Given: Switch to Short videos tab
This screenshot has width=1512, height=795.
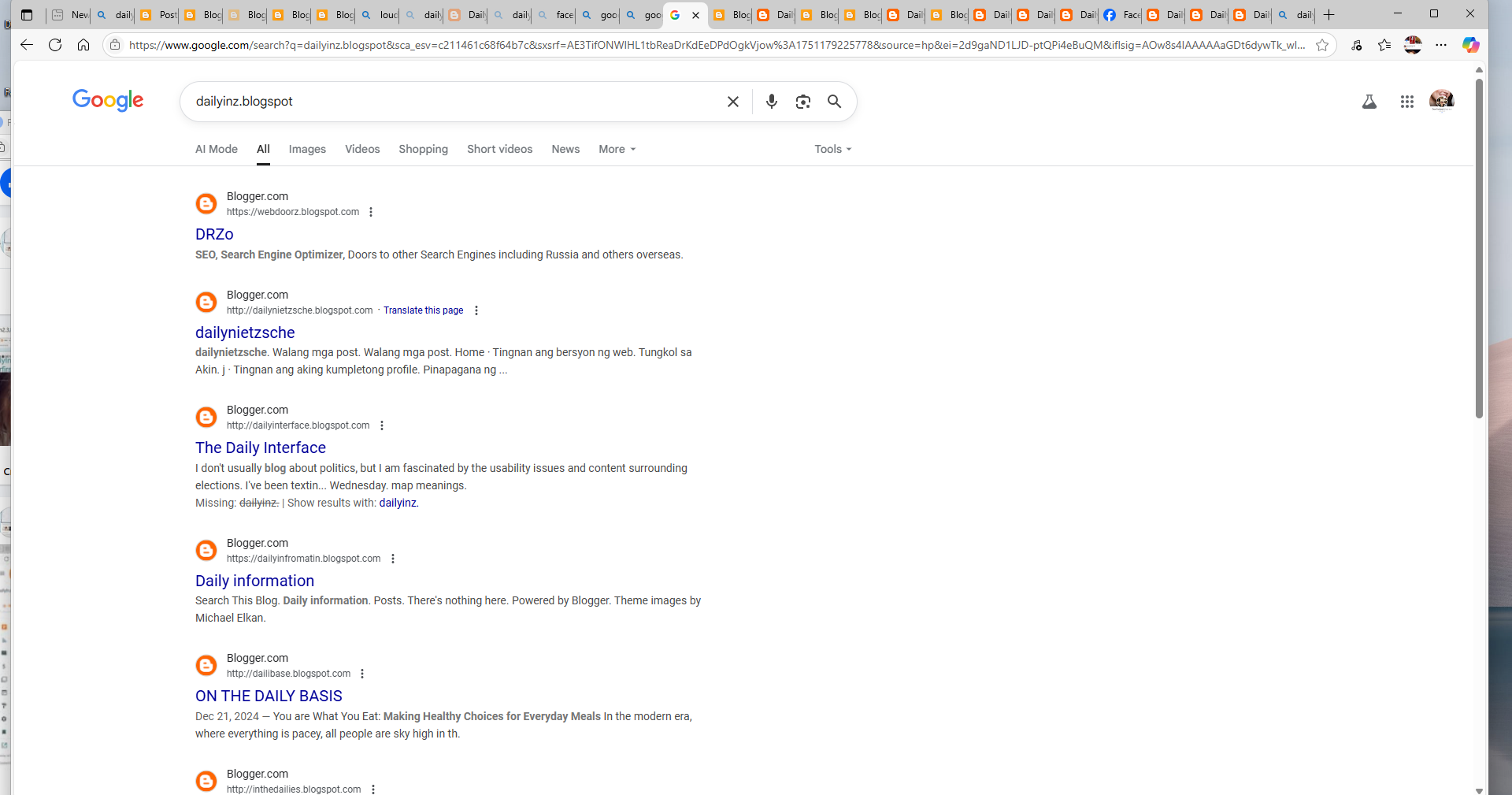Looking at the screenshot, I should 499,149.
